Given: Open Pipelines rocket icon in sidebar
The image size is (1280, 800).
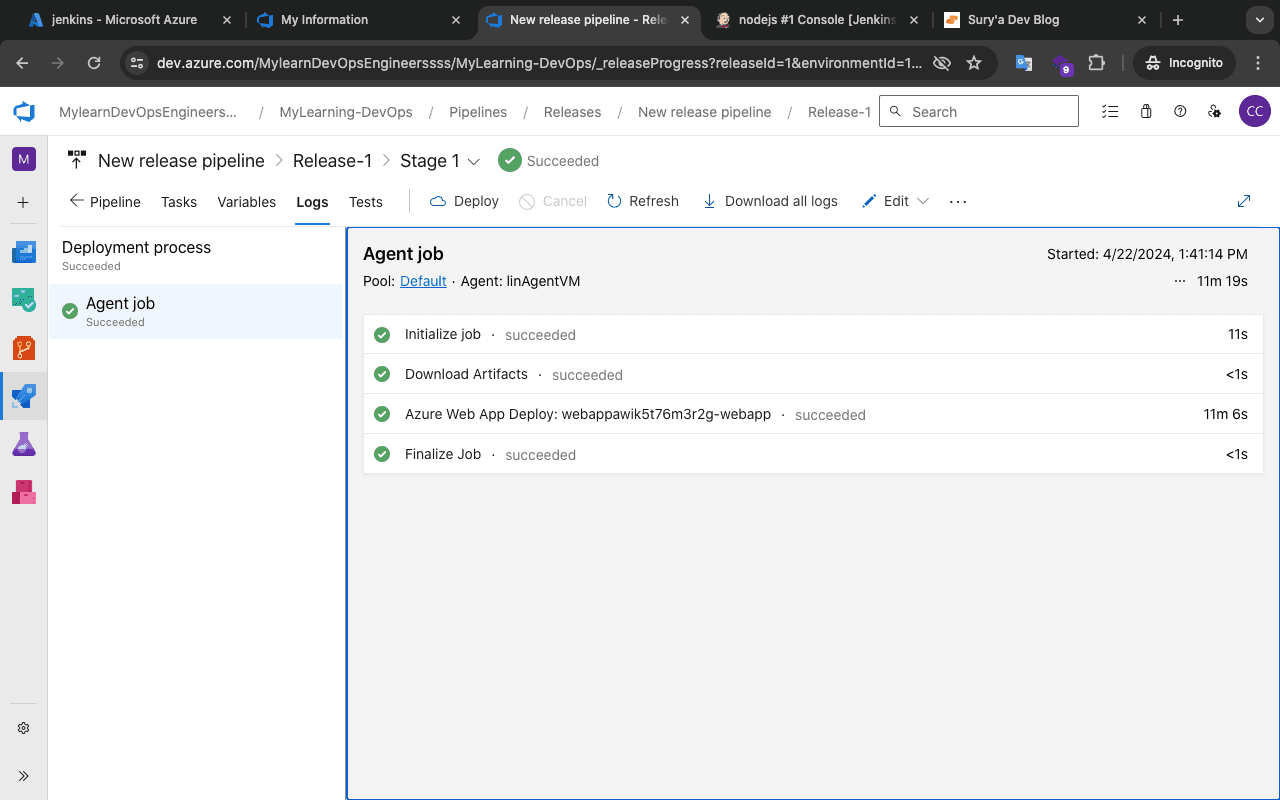Looking at the screenshot, I should [24, 397].
